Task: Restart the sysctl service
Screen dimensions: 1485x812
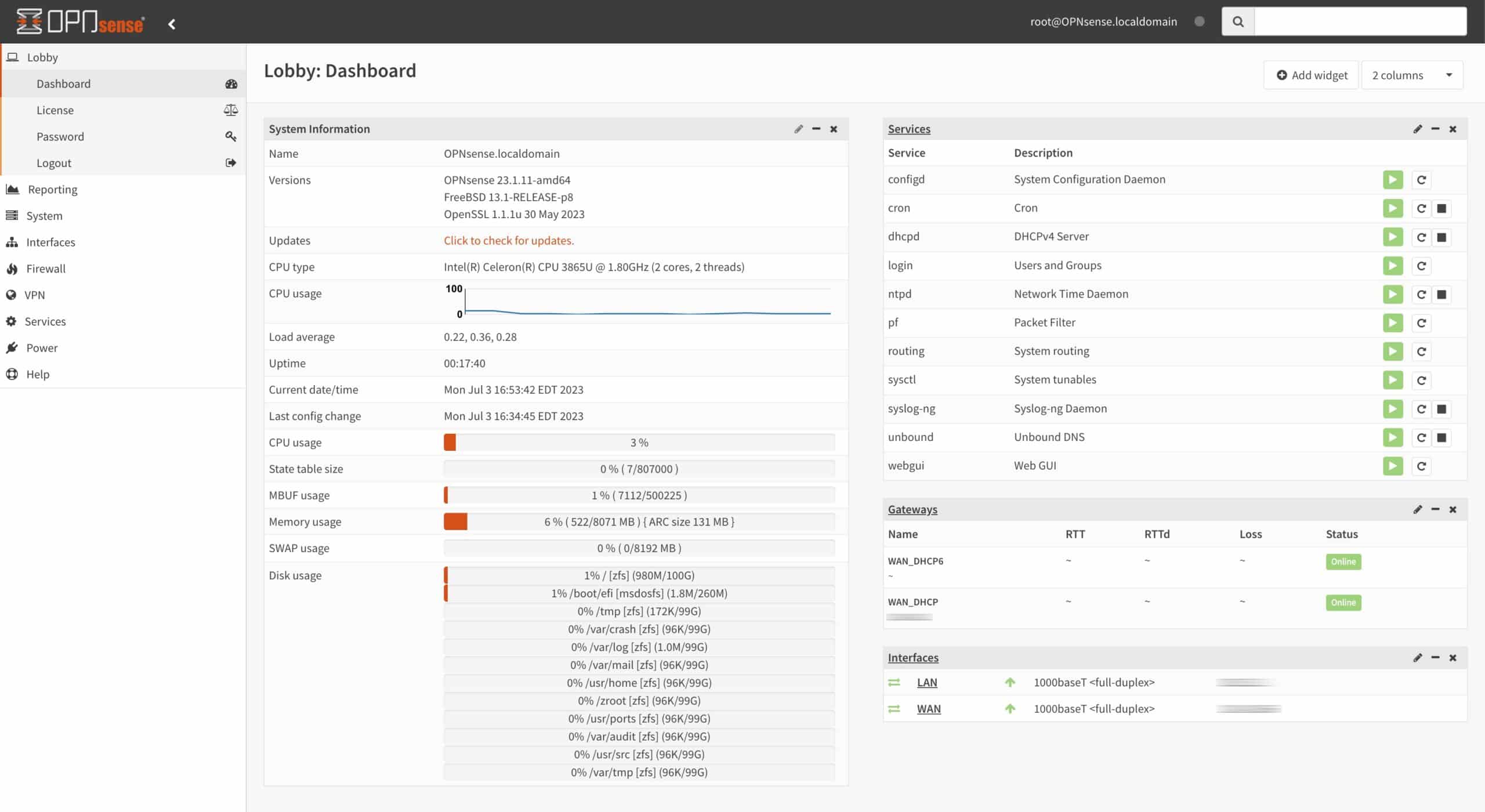Action: (1421, 380)
